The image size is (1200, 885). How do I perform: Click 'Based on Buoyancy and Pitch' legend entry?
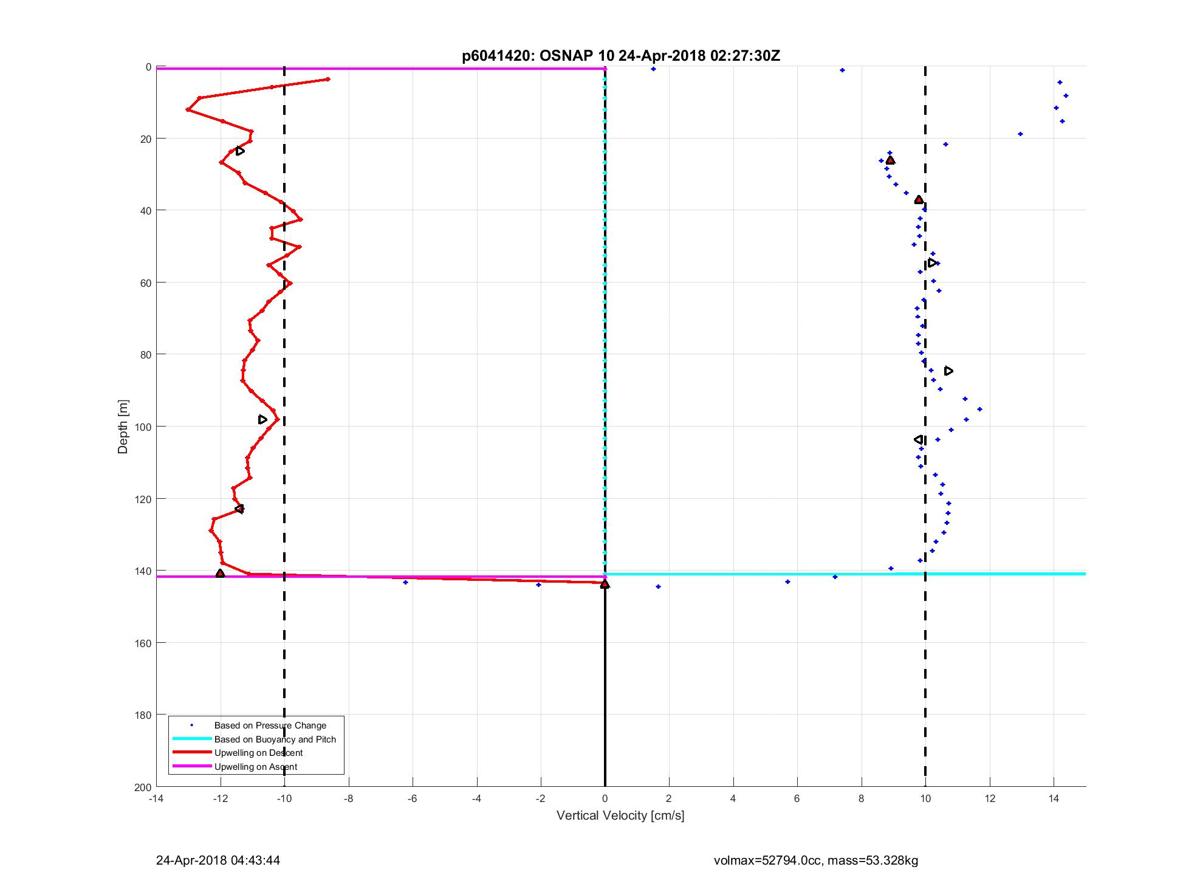[275, 739]
